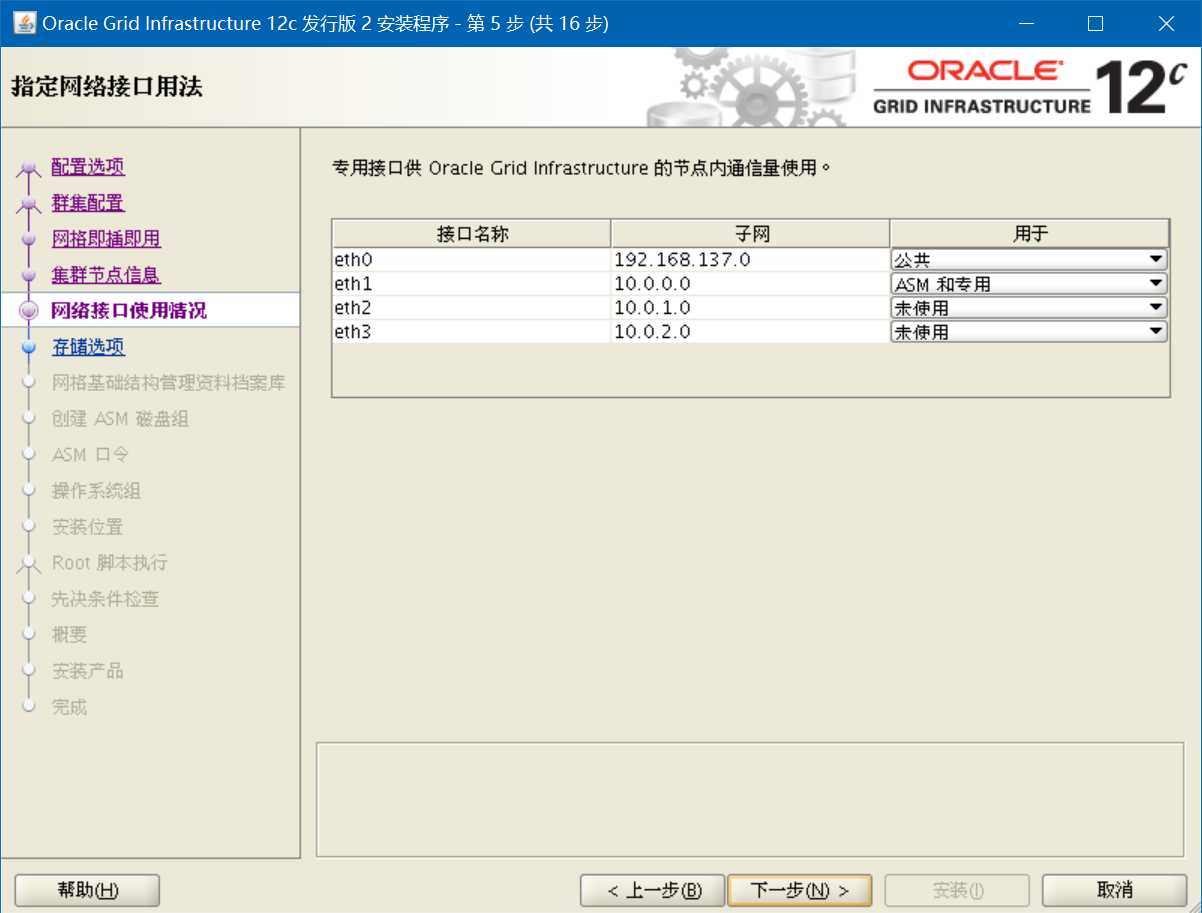1202x913 pixels.
Task: Open eth2 用于 dropdown (未使用)
Action: 1029,308
